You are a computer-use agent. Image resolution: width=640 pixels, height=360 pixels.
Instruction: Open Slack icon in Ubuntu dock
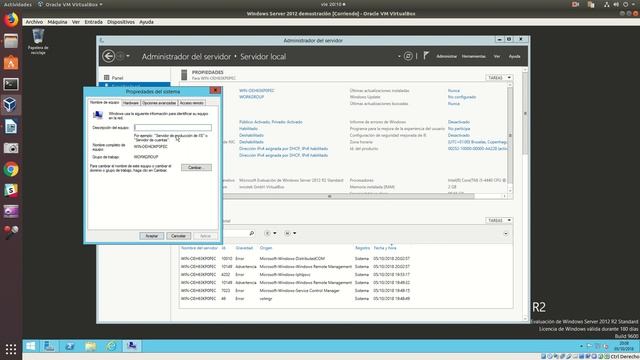[x=11, y=190]
